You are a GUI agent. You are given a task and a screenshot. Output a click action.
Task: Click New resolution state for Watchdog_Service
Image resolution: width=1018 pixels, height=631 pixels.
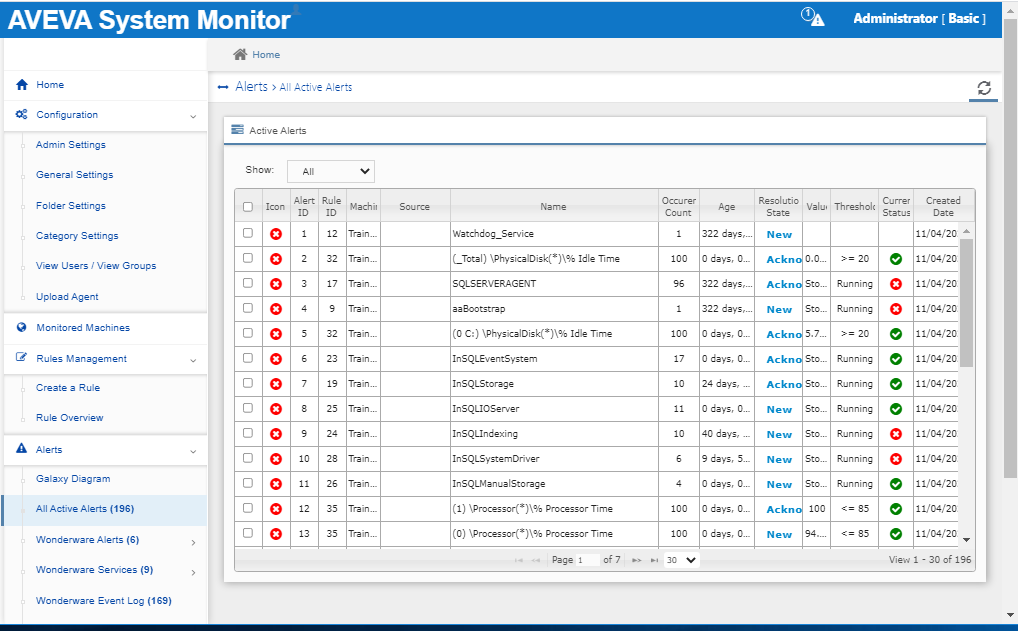[x=779, y=235]
